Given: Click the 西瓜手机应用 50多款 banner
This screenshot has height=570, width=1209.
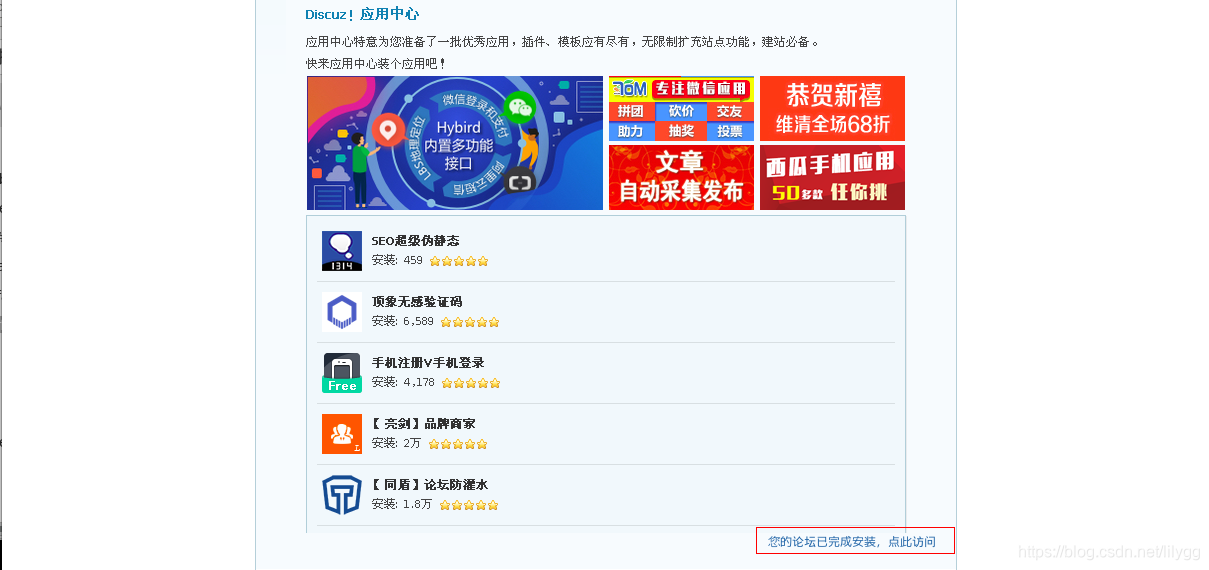Looking at the screenshot, I should [x=832, y=177].
